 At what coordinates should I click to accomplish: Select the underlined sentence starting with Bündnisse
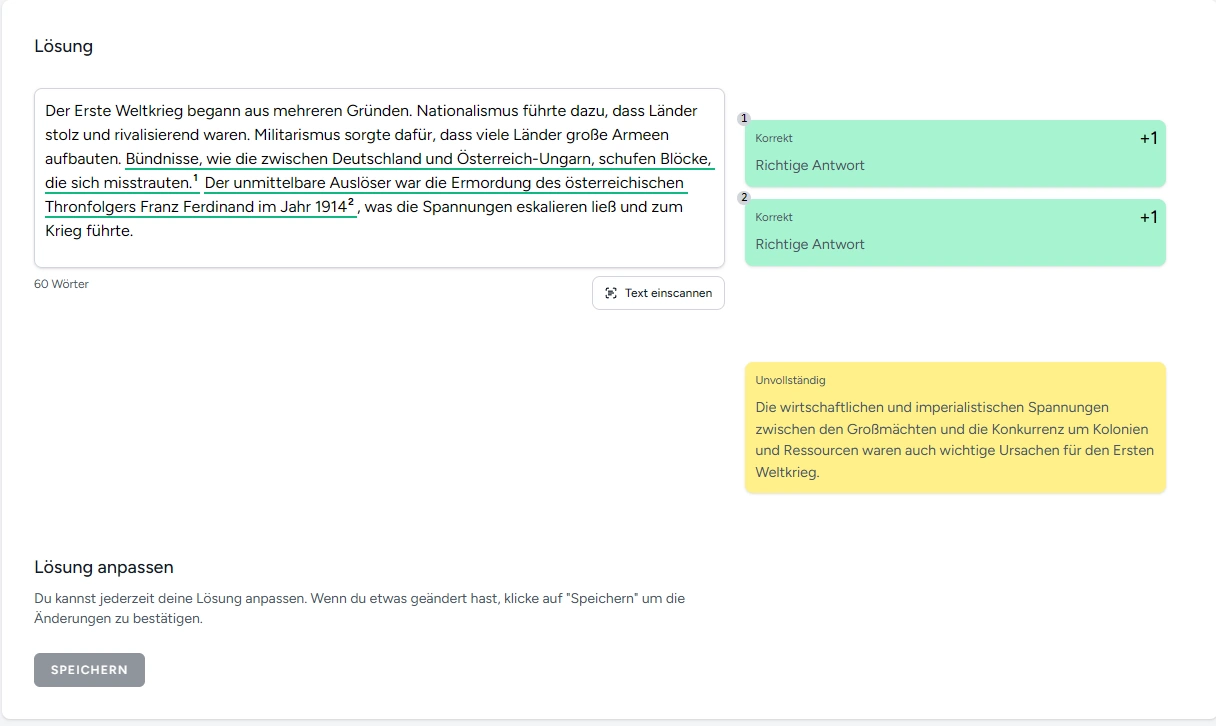(418, 159)
